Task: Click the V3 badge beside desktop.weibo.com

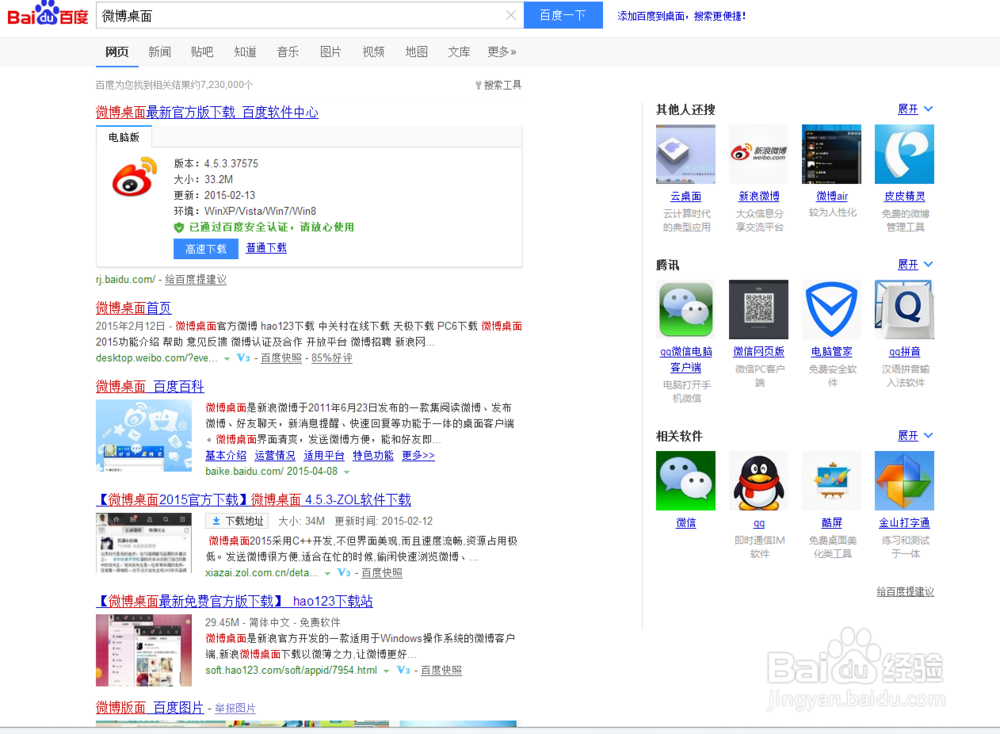Action: [243, 358]
